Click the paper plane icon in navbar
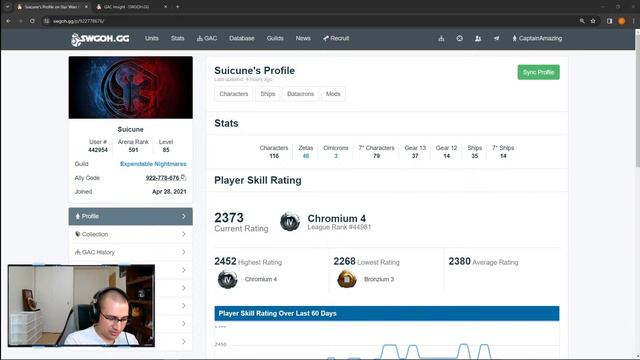 pyautogui.click(x=496, y=38)
